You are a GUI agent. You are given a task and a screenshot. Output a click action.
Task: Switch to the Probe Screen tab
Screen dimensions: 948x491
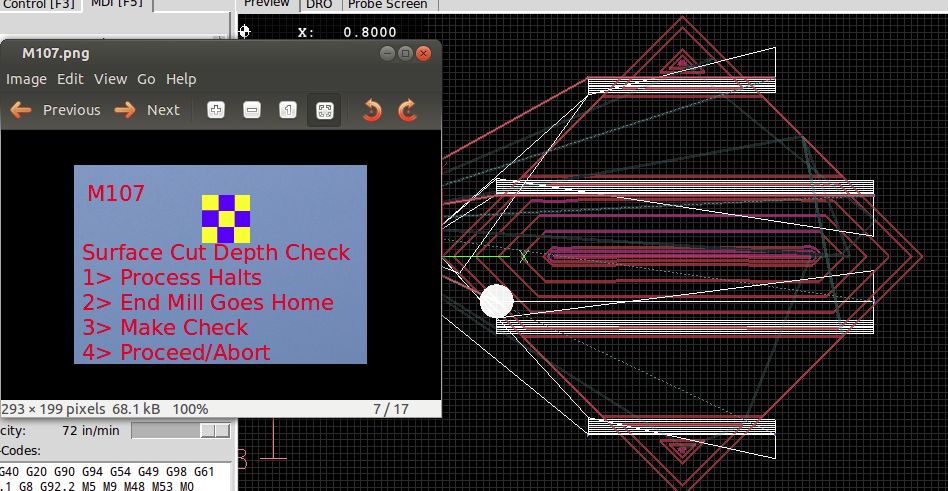click(387, 5)
